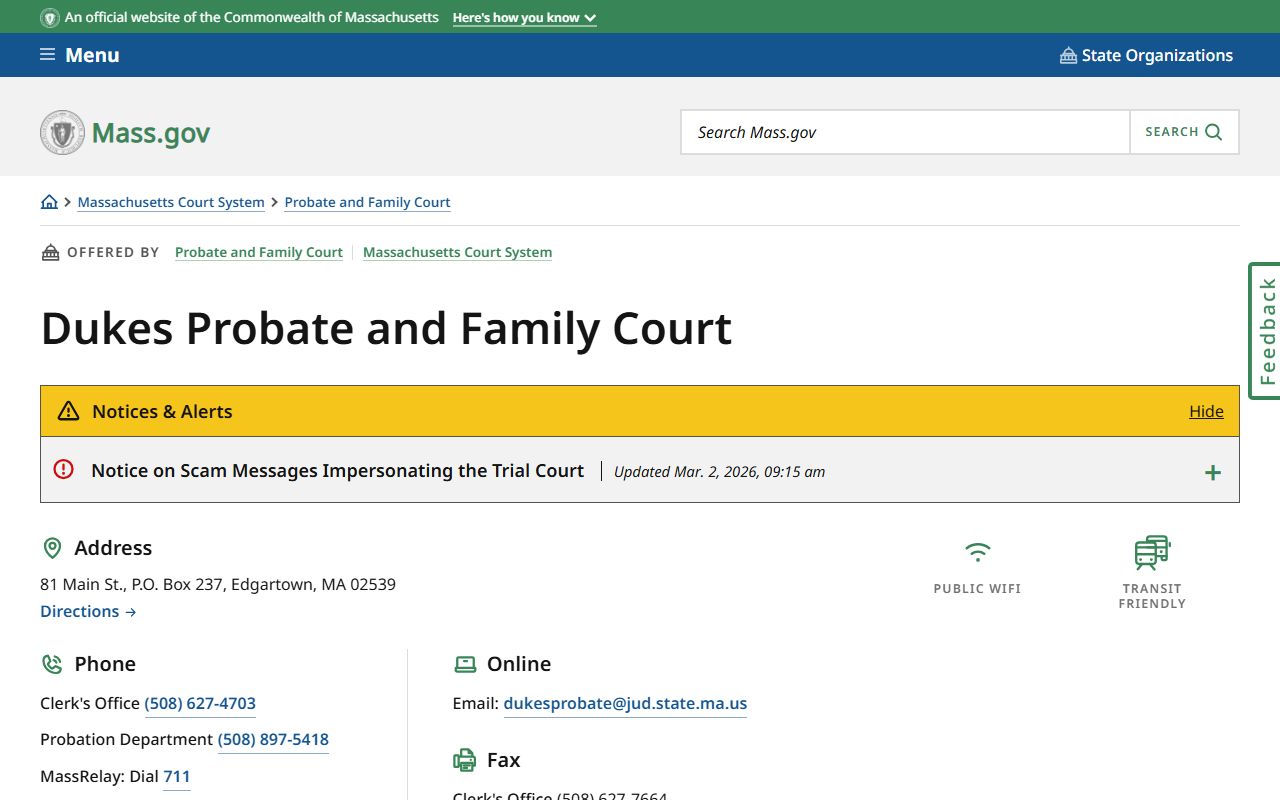Email dukesprobate@jud.state.ma.us link
Screen dimensions: 1280x800
[625, 703]
